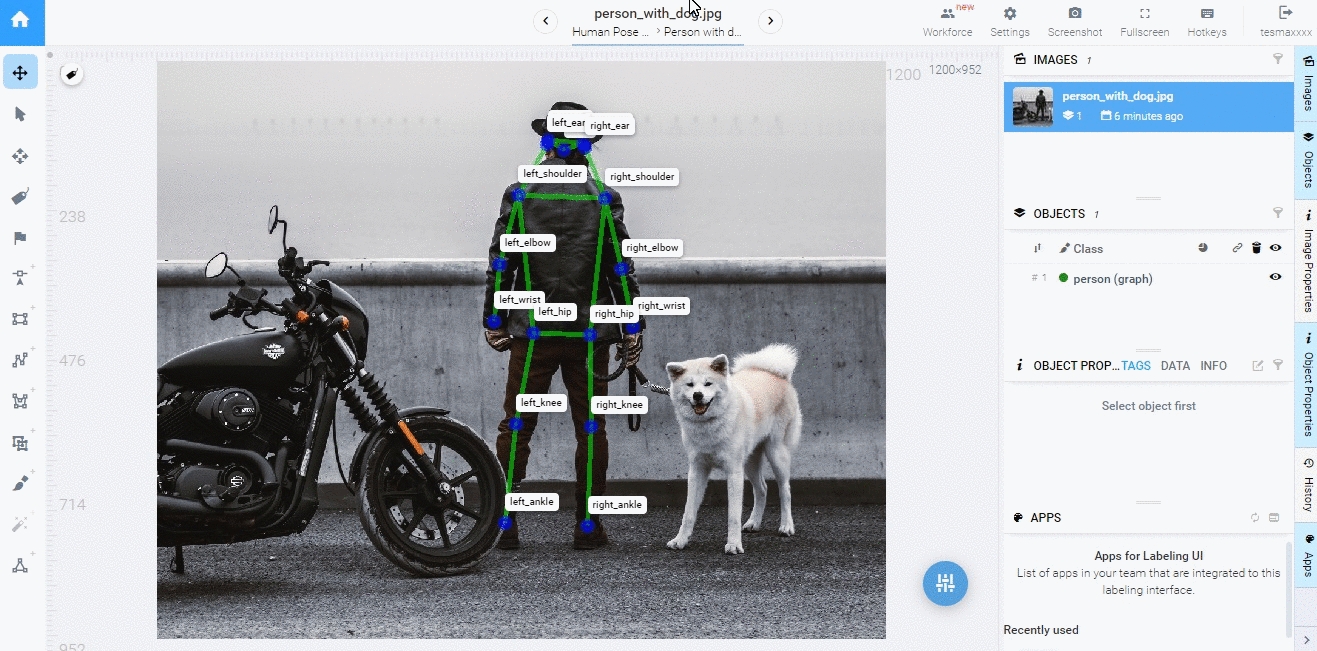Switch to the TAGS tab
This screenshot has width=1317, height=651.
click(x=1136, y=366)
